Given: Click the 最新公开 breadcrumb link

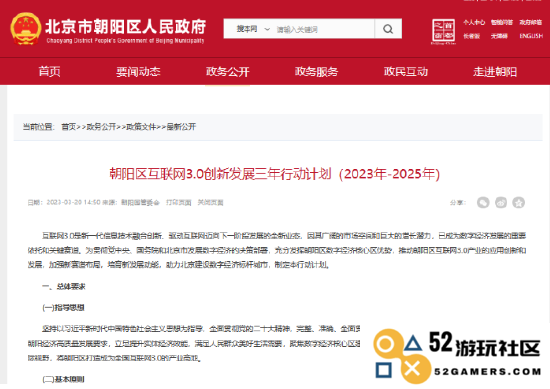Looking at the screenshot, I should point(181,127).
